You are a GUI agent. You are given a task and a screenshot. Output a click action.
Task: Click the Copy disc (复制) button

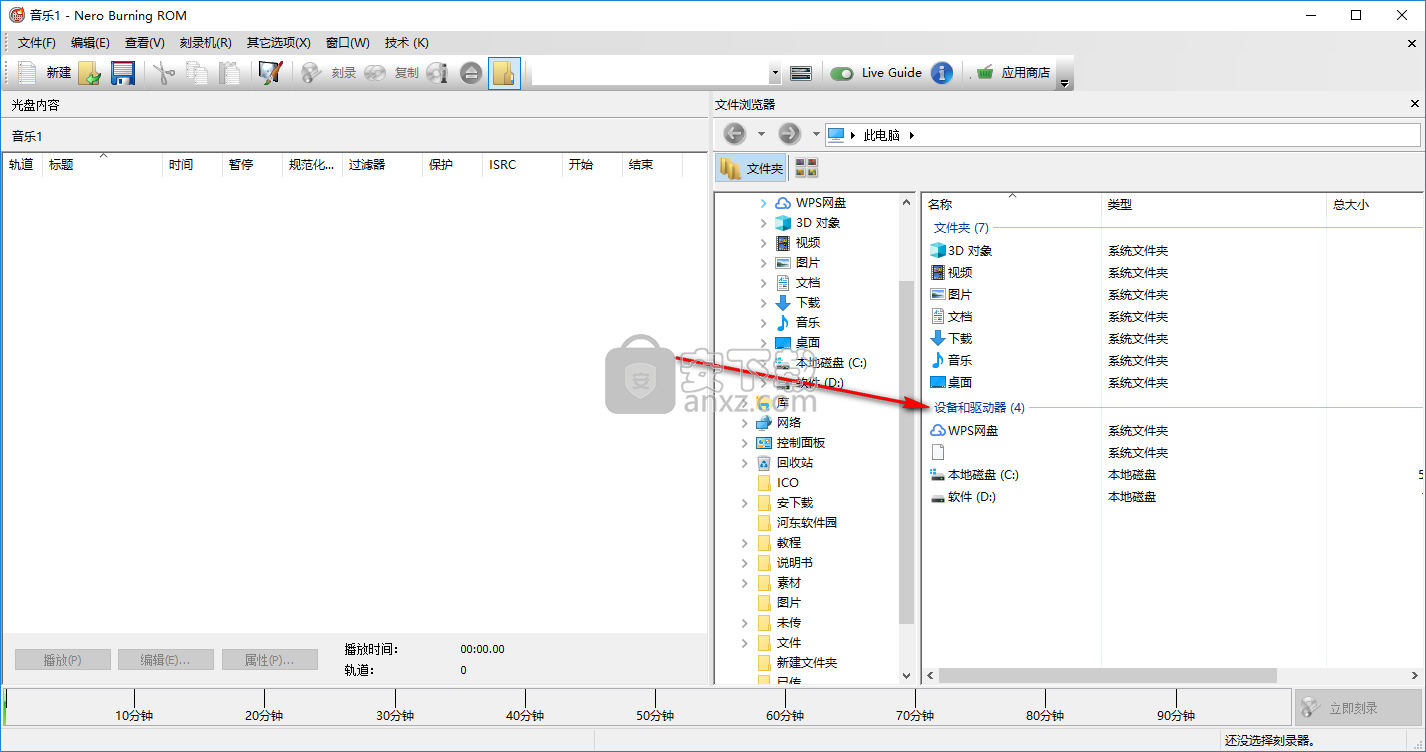click(391, 72)
